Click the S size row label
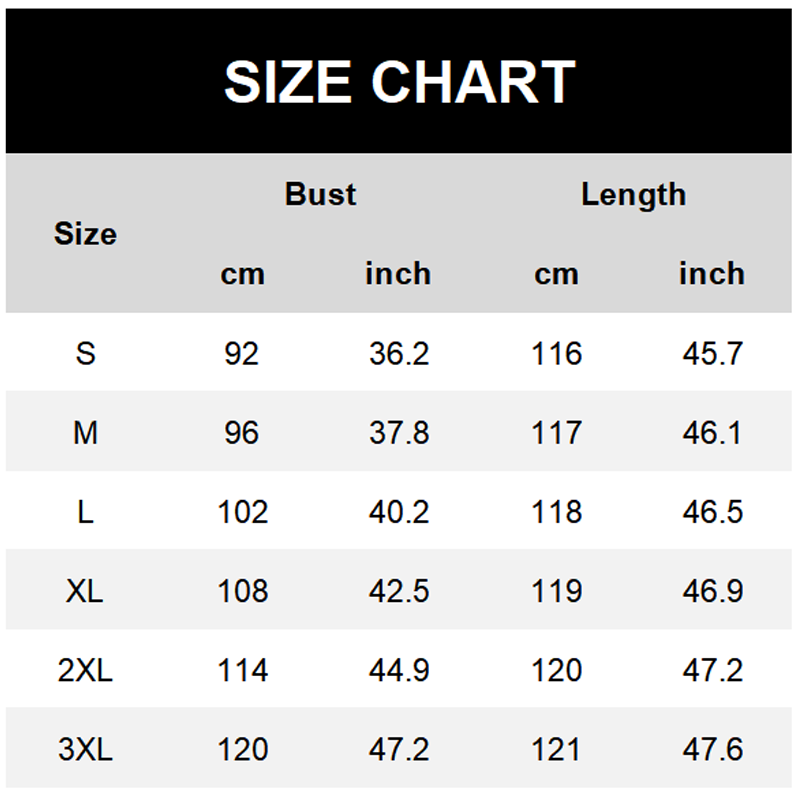This screenshot has height=800, width=800. pyautogui.click(x=86, y=353)
